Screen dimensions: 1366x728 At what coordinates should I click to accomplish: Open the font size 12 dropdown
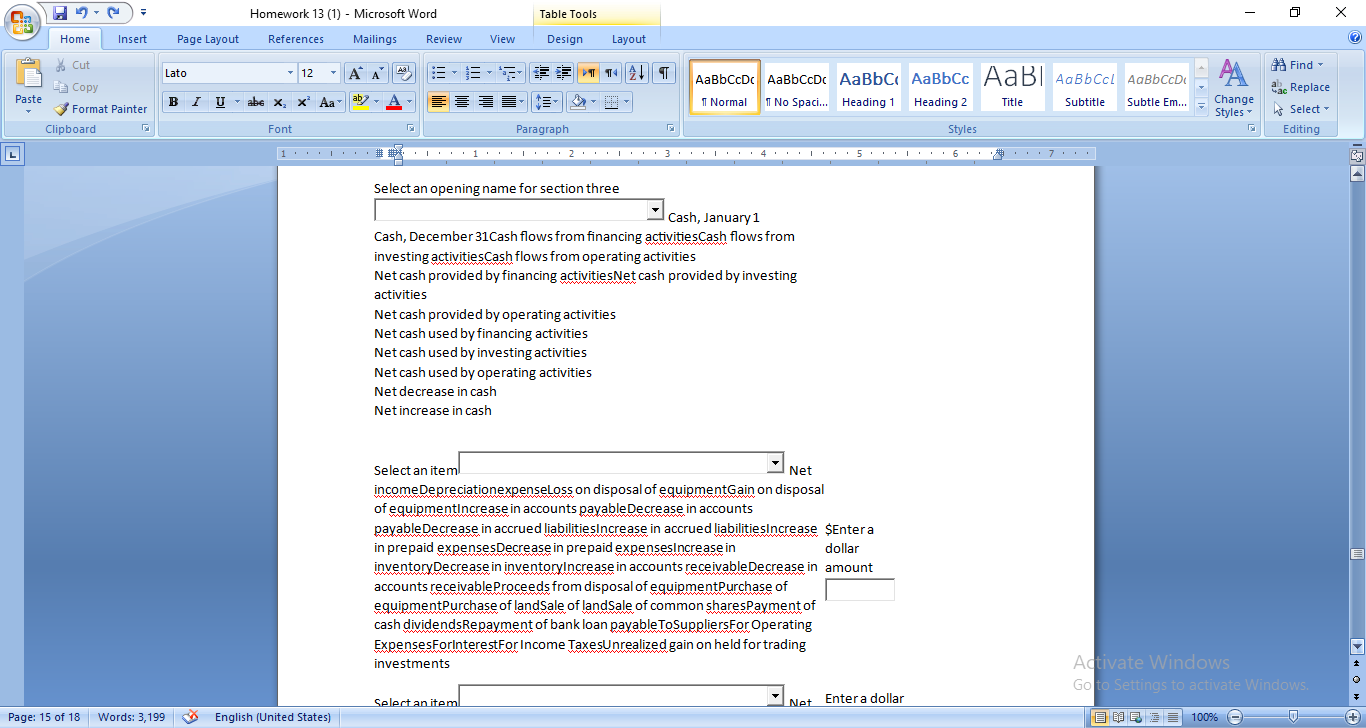(x=331, y=73)
